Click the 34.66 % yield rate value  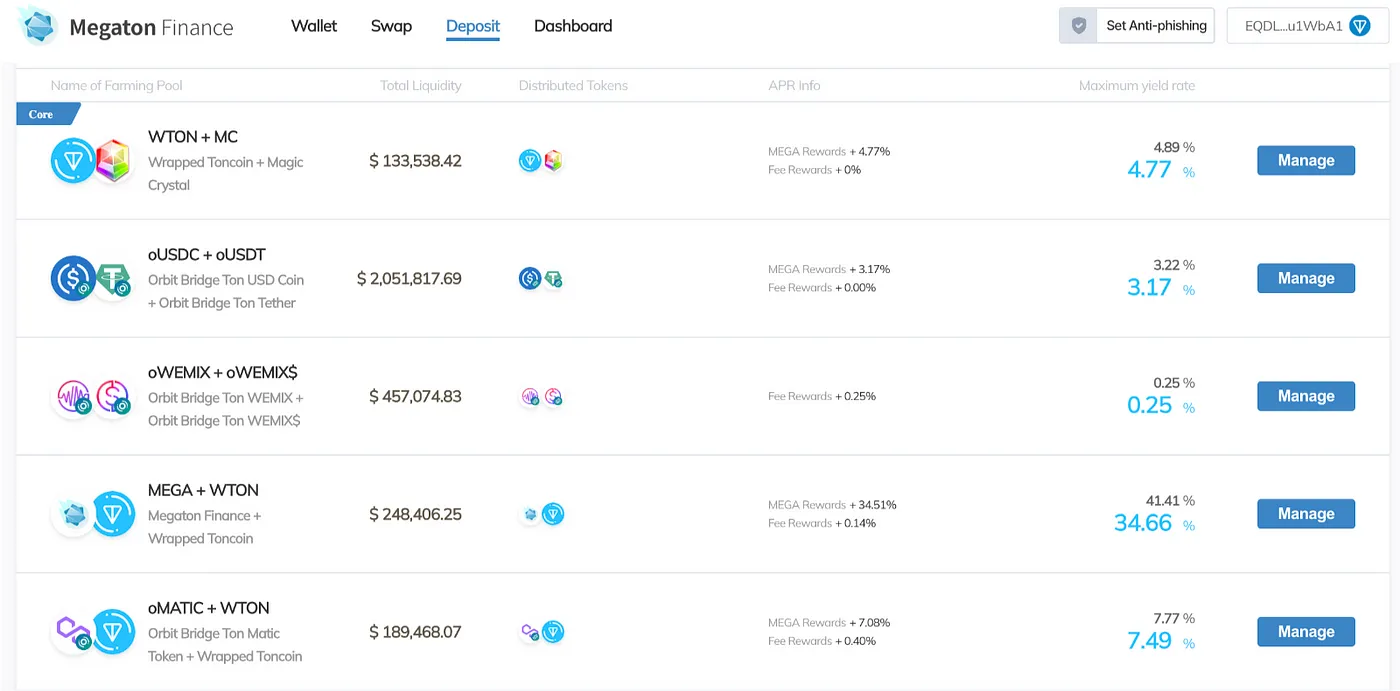[x=1154, y=524]
